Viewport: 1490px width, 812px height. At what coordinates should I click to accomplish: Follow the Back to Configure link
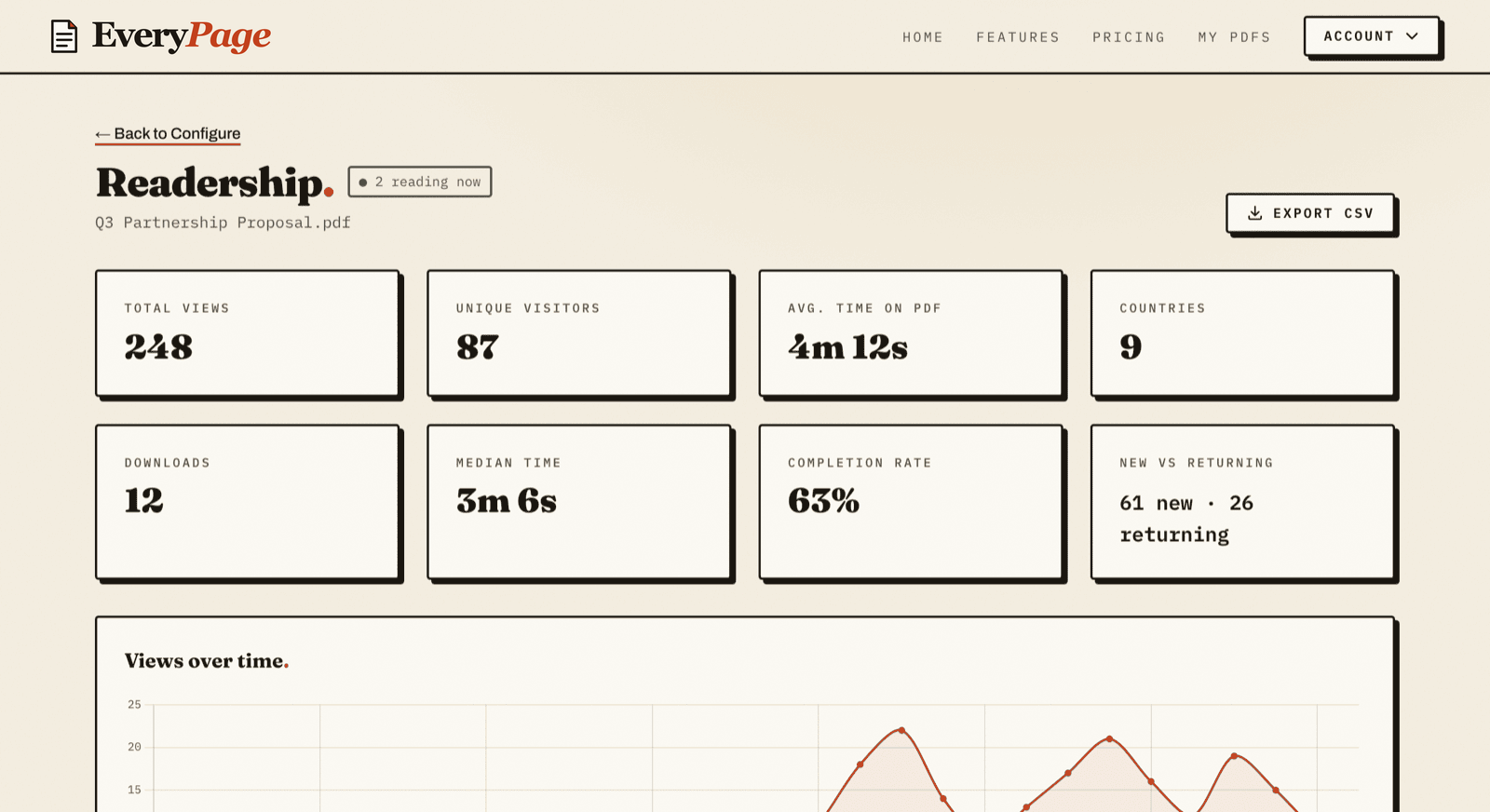pyautogui.click(x=168, y=134)
